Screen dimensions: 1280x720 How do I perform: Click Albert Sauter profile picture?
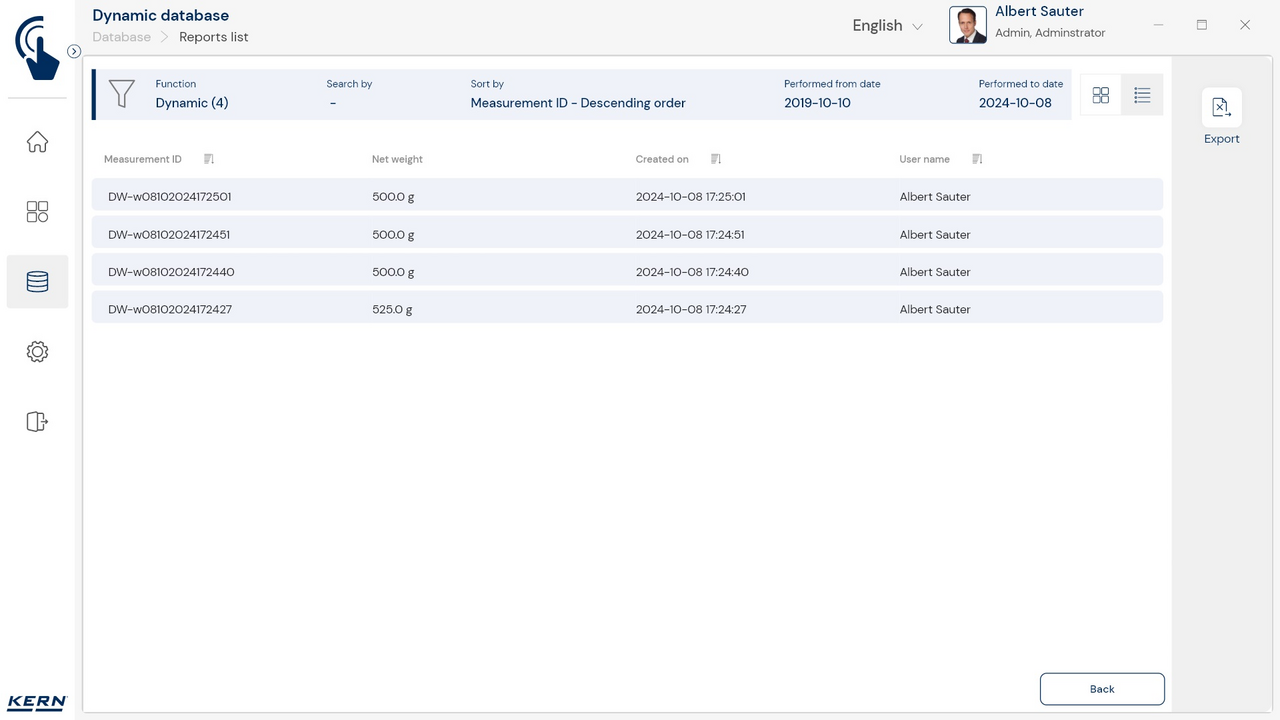coord(967,25)
